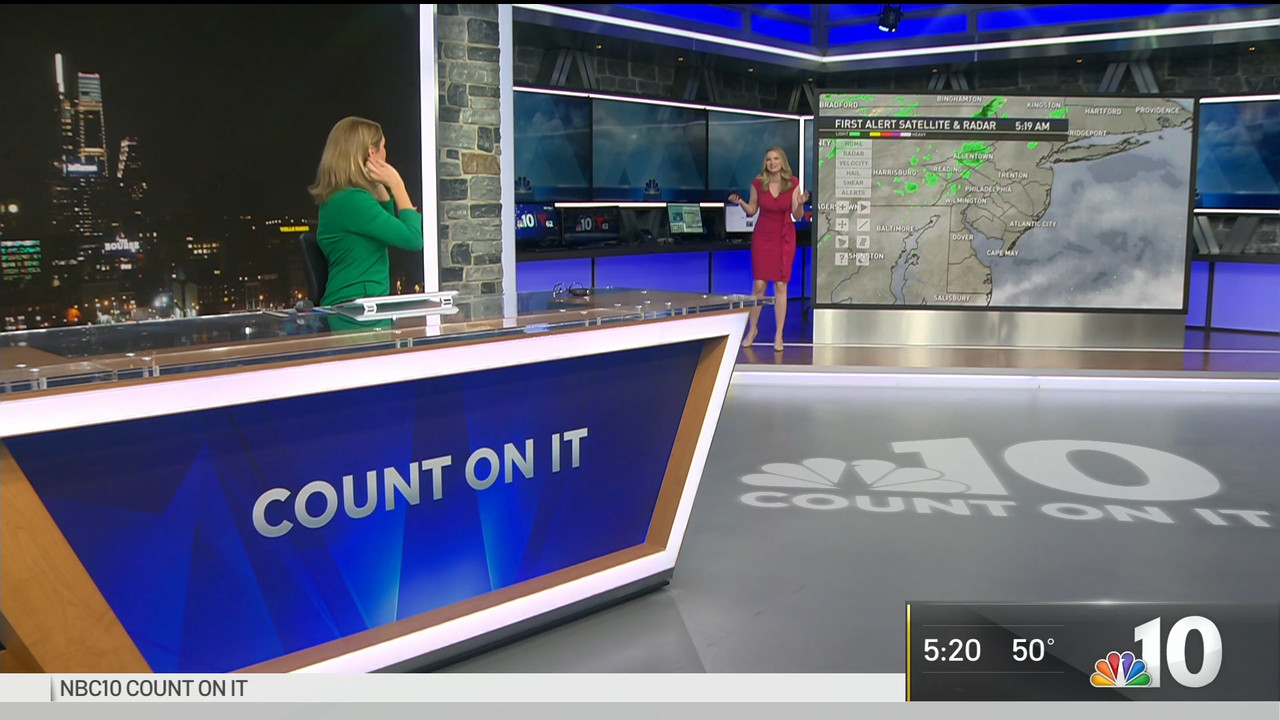Open ALERTS in the weather map menu

point(854,192)
